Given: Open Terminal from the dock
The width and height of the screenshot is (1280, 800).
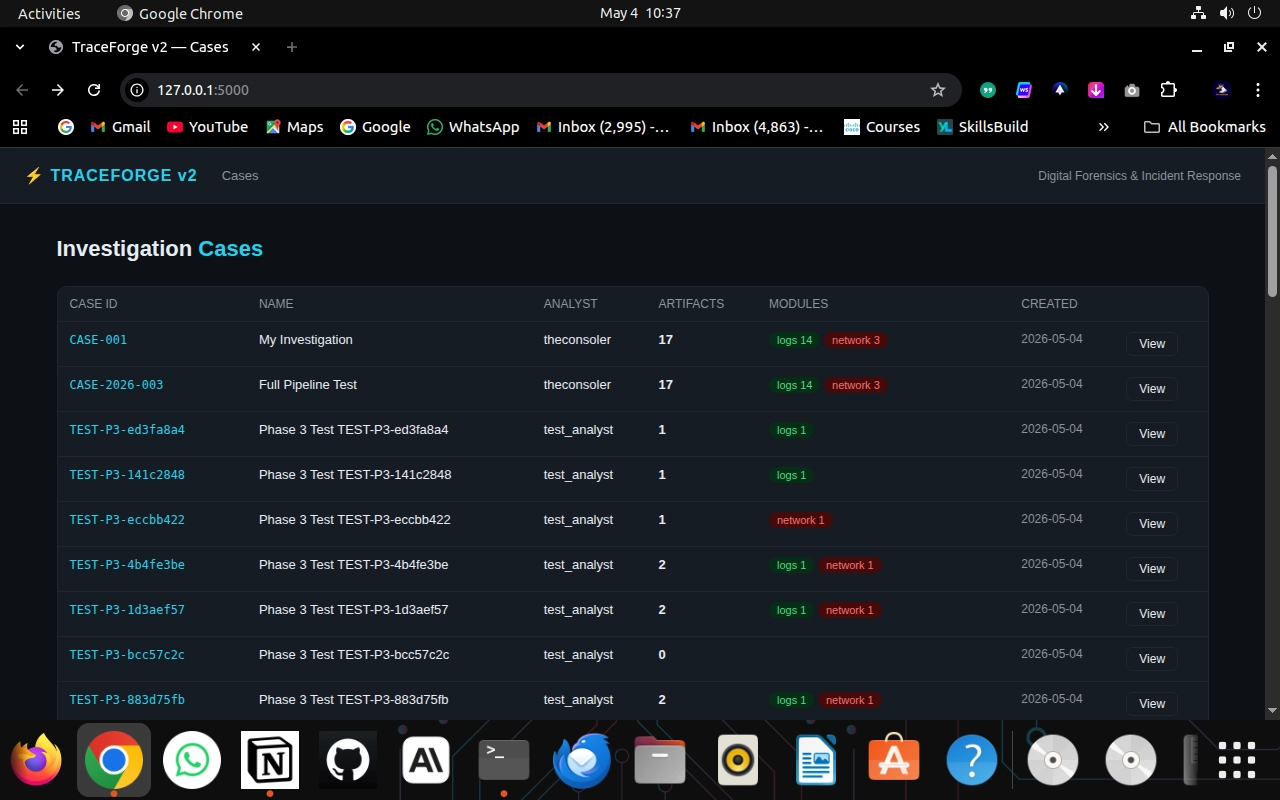Looking at the screenshot, I should (504, 760).
